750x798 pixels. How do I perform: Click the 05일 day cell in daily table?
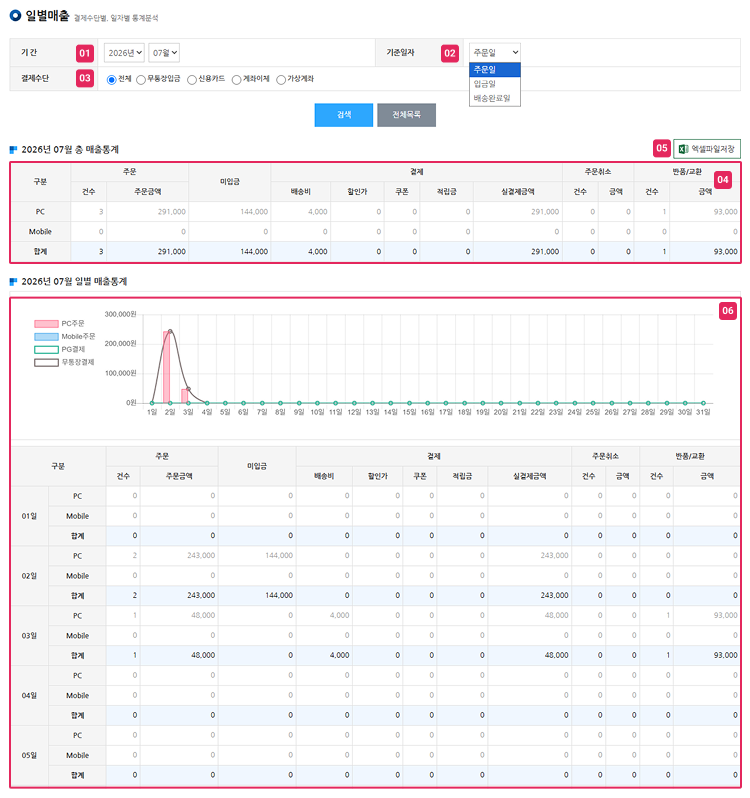tap(29, 755)
